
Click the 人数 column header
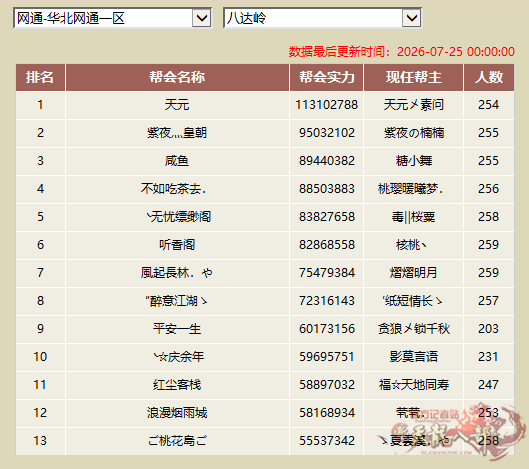tap(489, 77)
